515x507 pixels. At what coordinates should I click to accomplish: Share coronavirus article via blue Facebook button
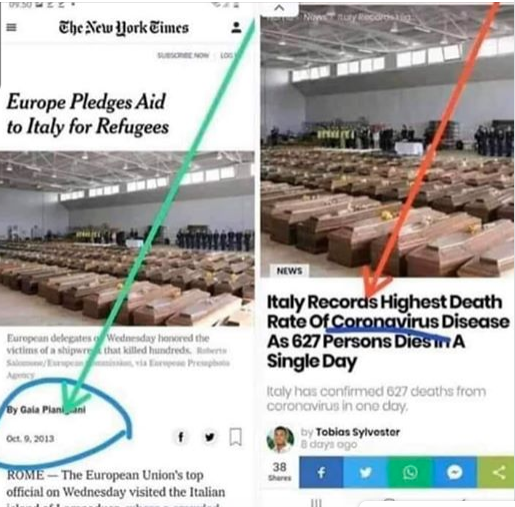pos(321,472)
